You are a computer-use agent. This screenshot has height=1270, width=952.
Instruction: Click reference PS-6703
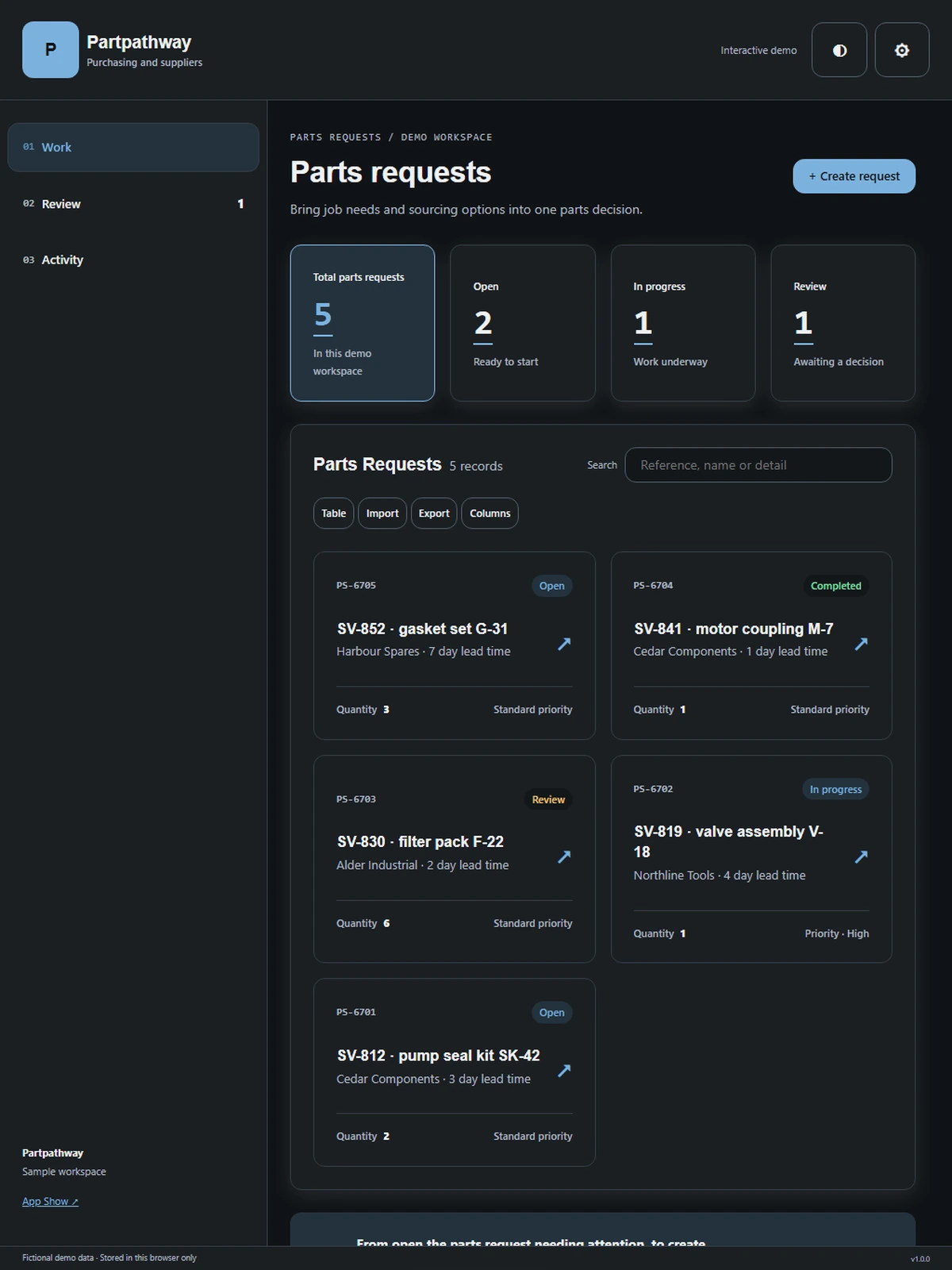[356, 799]
